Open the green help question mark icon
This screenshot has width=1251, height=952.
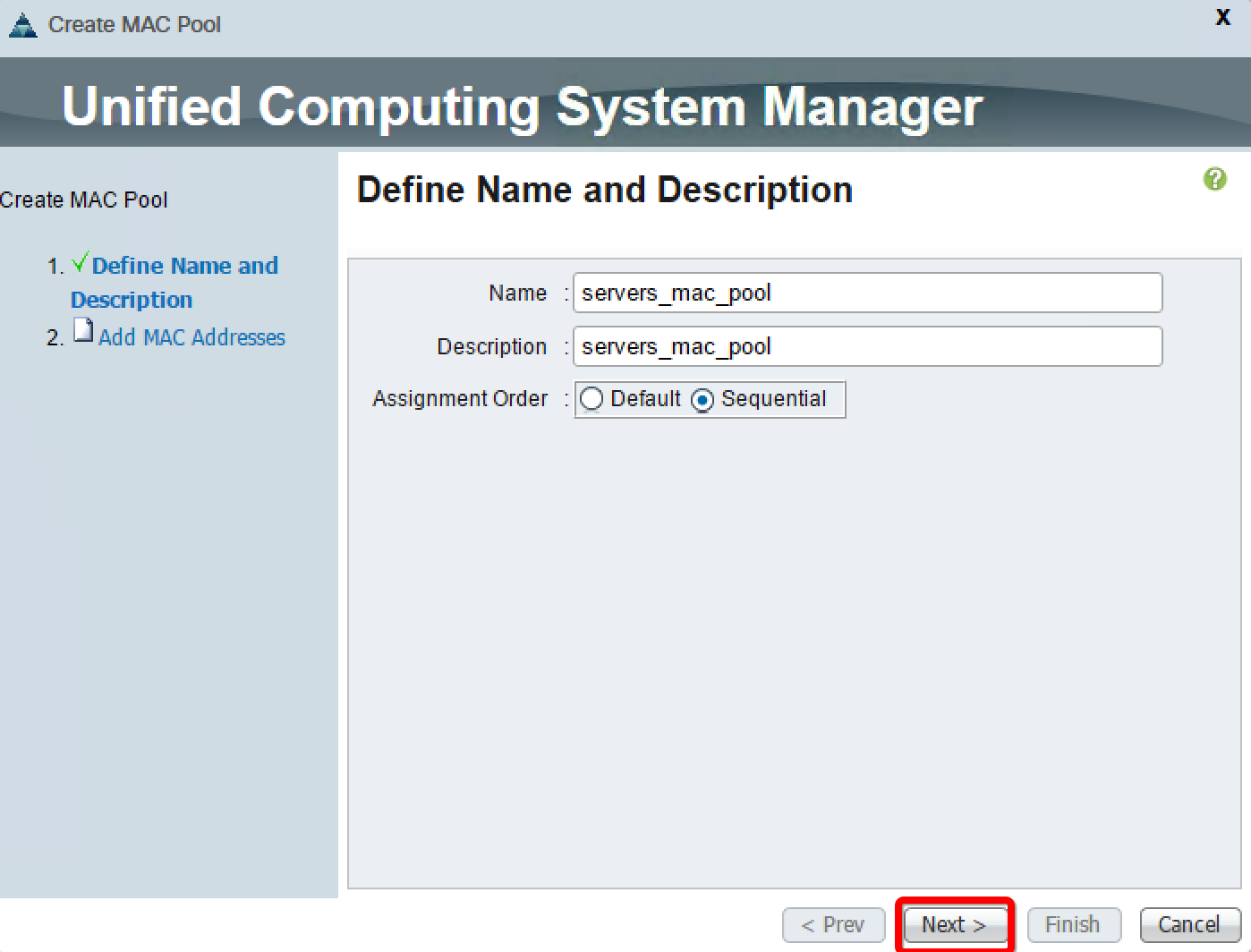pos(1214,179)
